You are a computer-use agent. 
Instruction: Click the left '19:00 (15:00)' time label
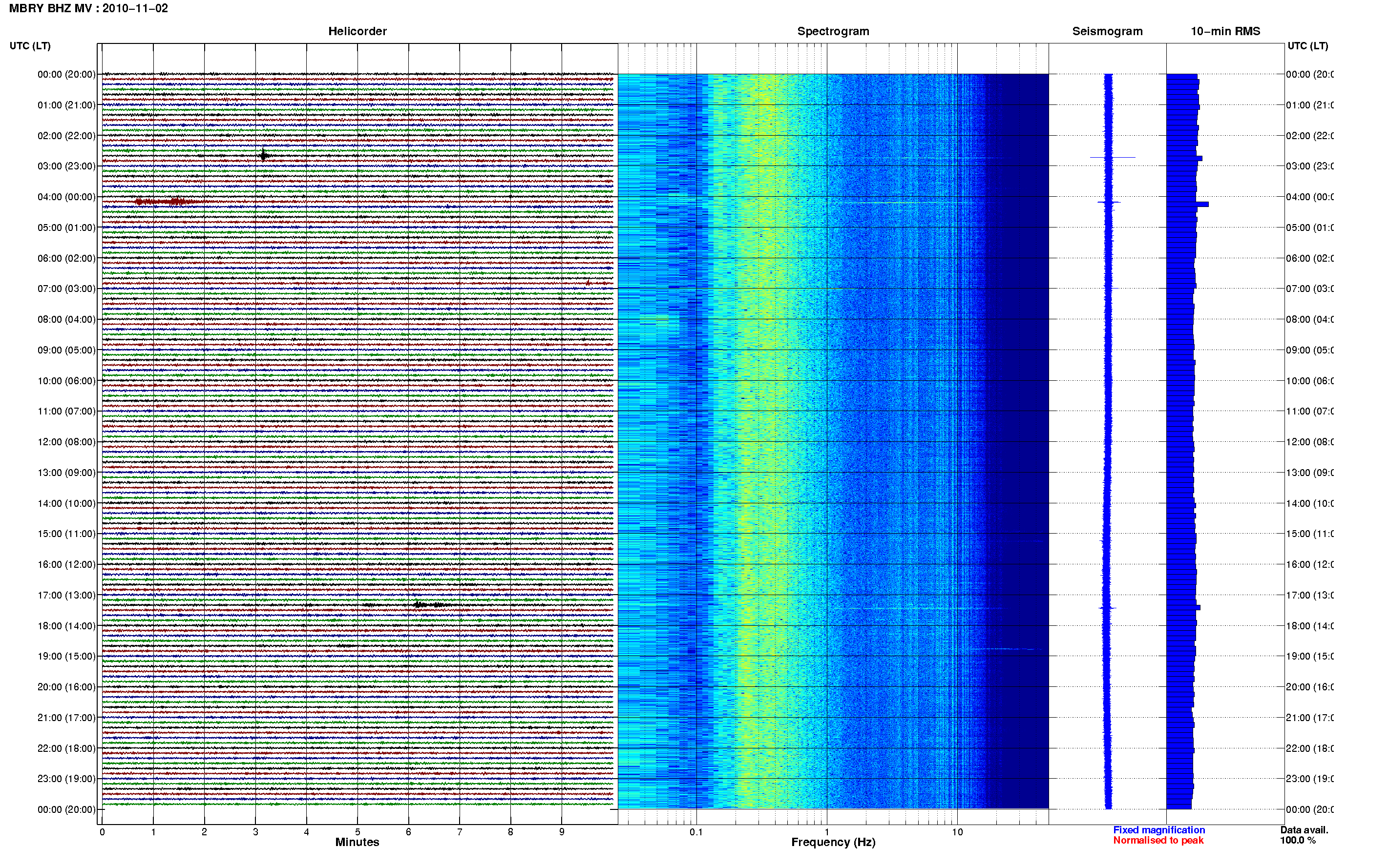66,656
